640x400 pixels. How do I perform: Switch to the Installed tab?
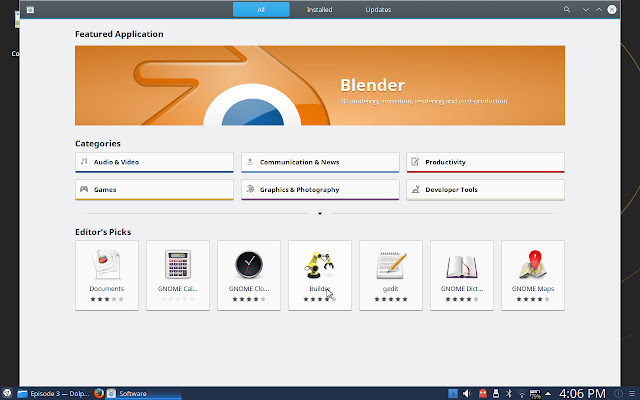[320, 9]
